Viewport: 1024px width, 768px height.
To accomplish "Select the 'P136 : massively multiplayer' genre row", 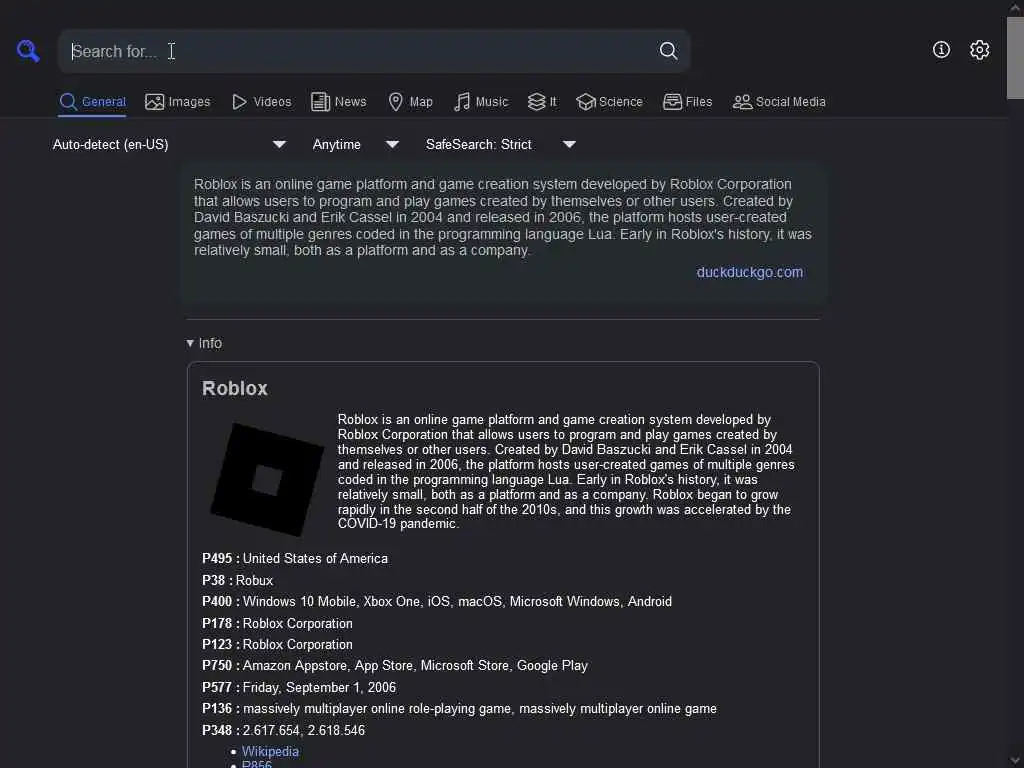I will 460,709.
